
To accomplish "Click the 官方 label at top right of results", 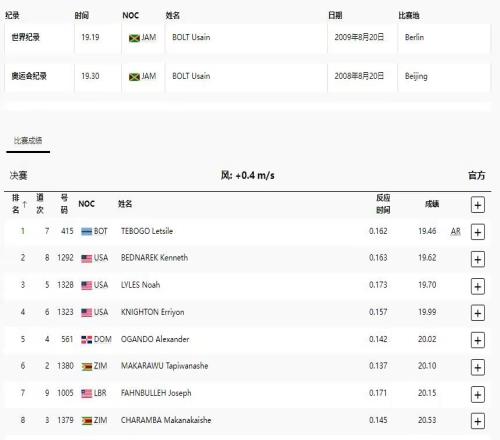I will point(477,175).
